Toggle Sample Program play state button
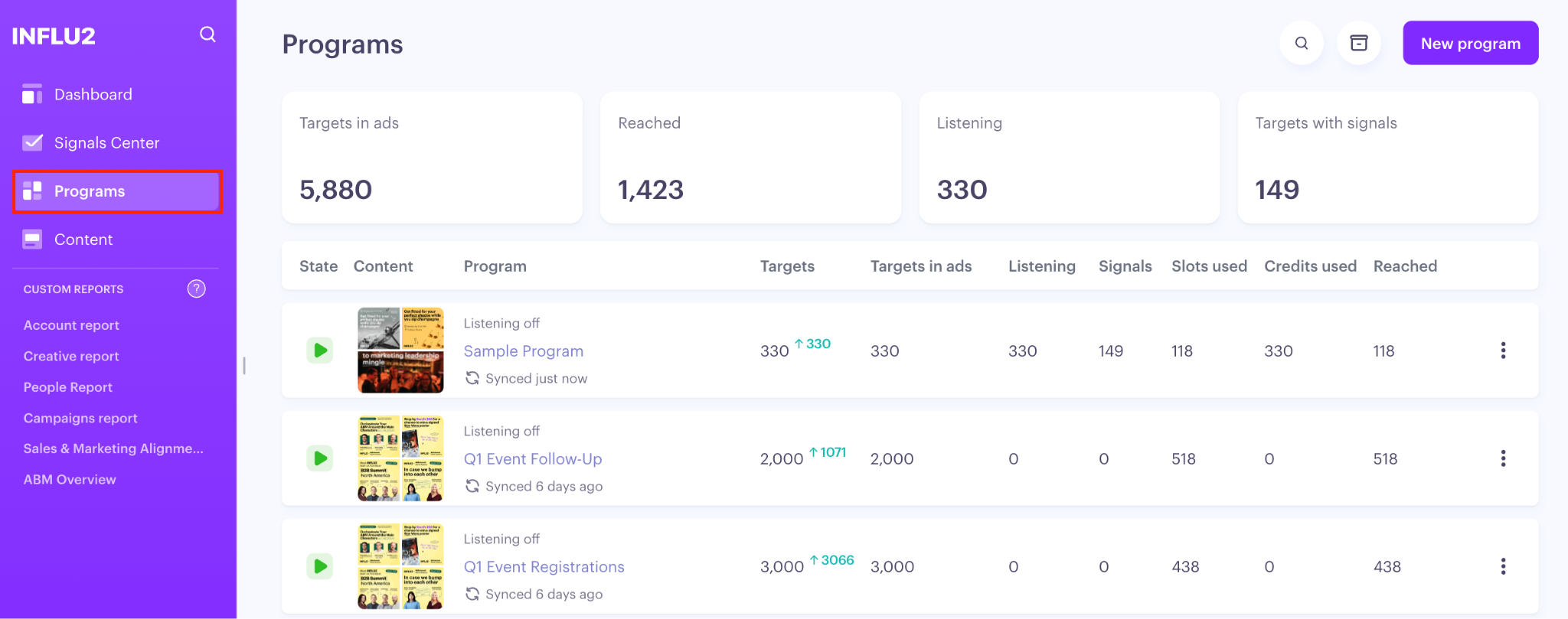1568x619 pixels. click(320, 350)
